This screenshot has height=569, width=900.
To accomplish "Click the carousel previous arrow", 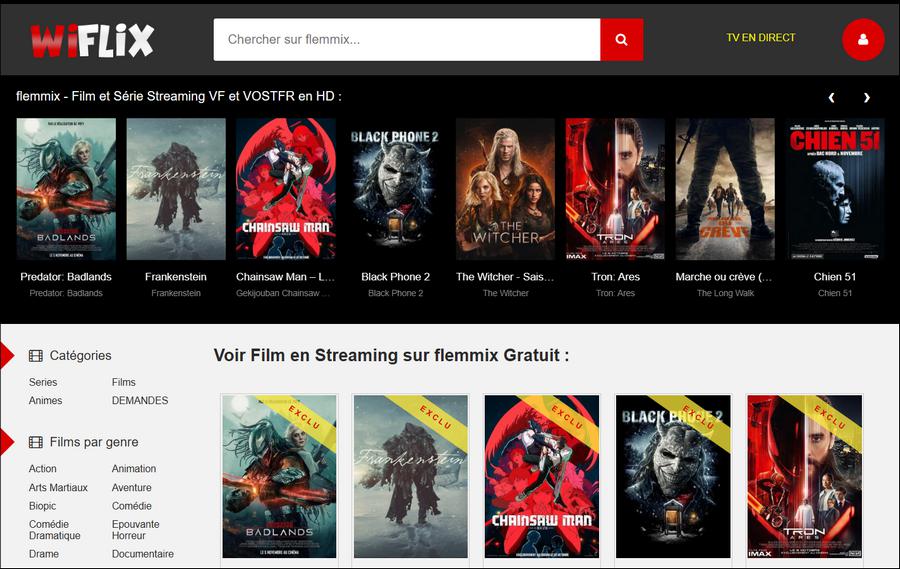I will point(831,98).
